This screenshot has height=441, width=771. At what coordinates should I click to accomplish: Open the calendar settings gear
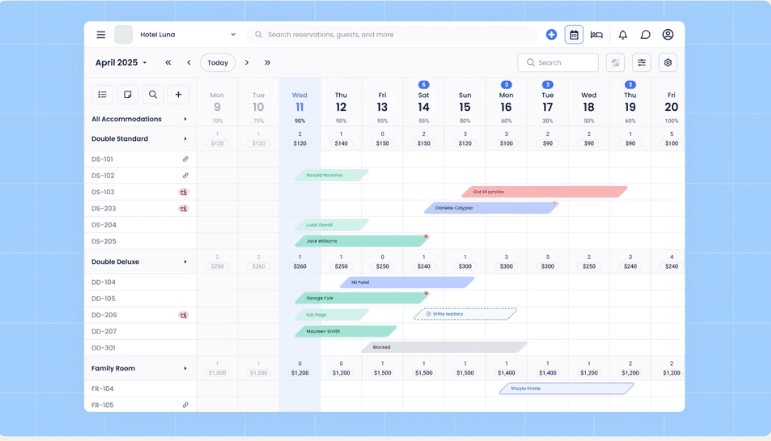667,62
